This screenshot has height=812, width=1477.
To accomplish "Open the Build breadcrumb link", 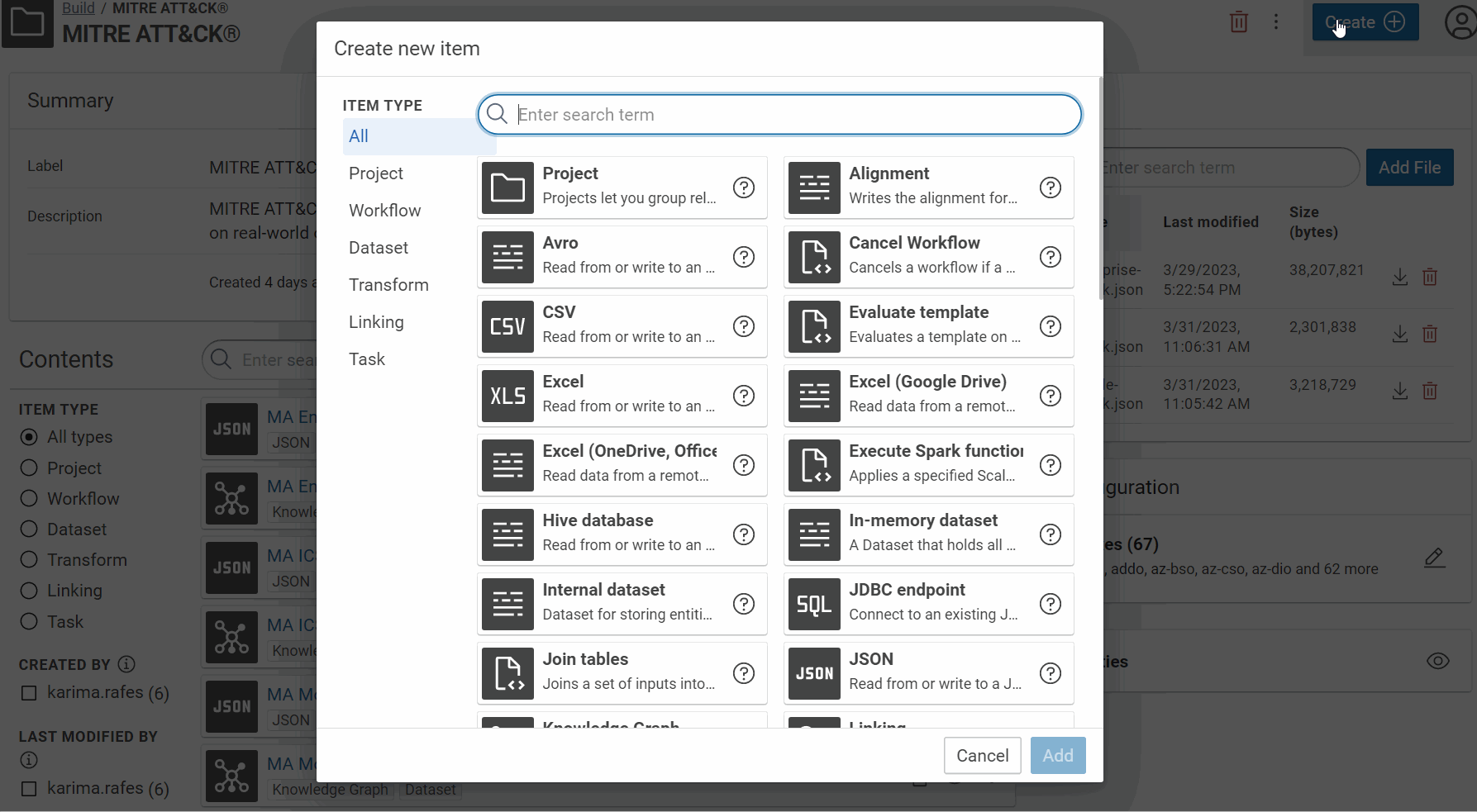I will point(79,8).
